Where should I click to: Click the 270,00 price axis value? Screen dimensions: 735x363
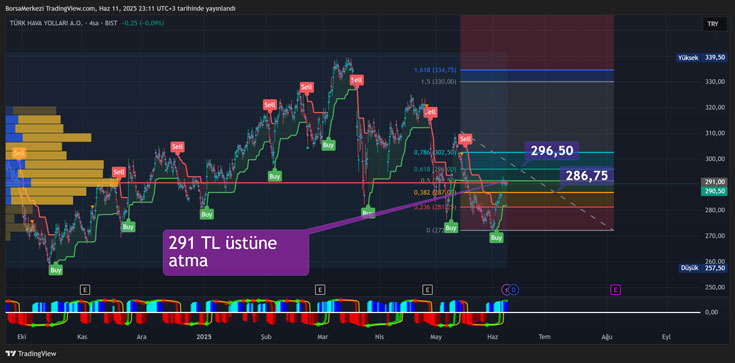click(x=715, y=235)
